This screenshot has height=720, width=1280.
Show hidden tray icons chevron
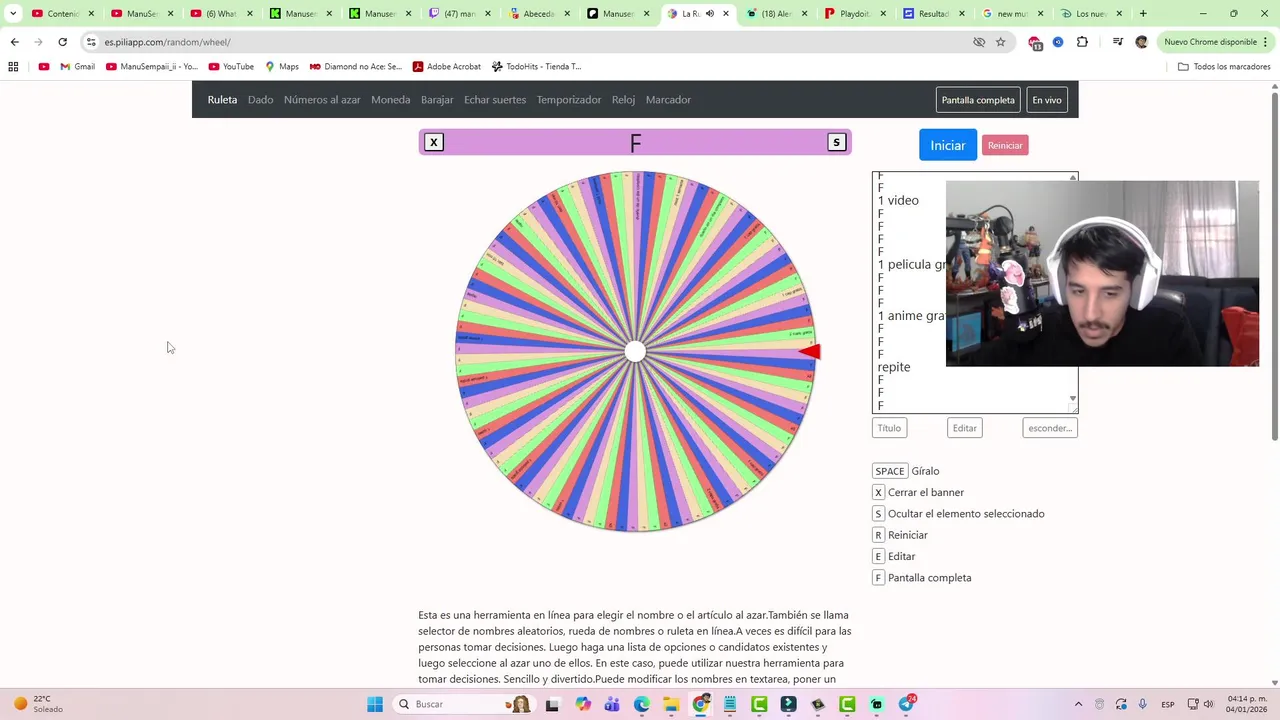(x=1078, y=704)
